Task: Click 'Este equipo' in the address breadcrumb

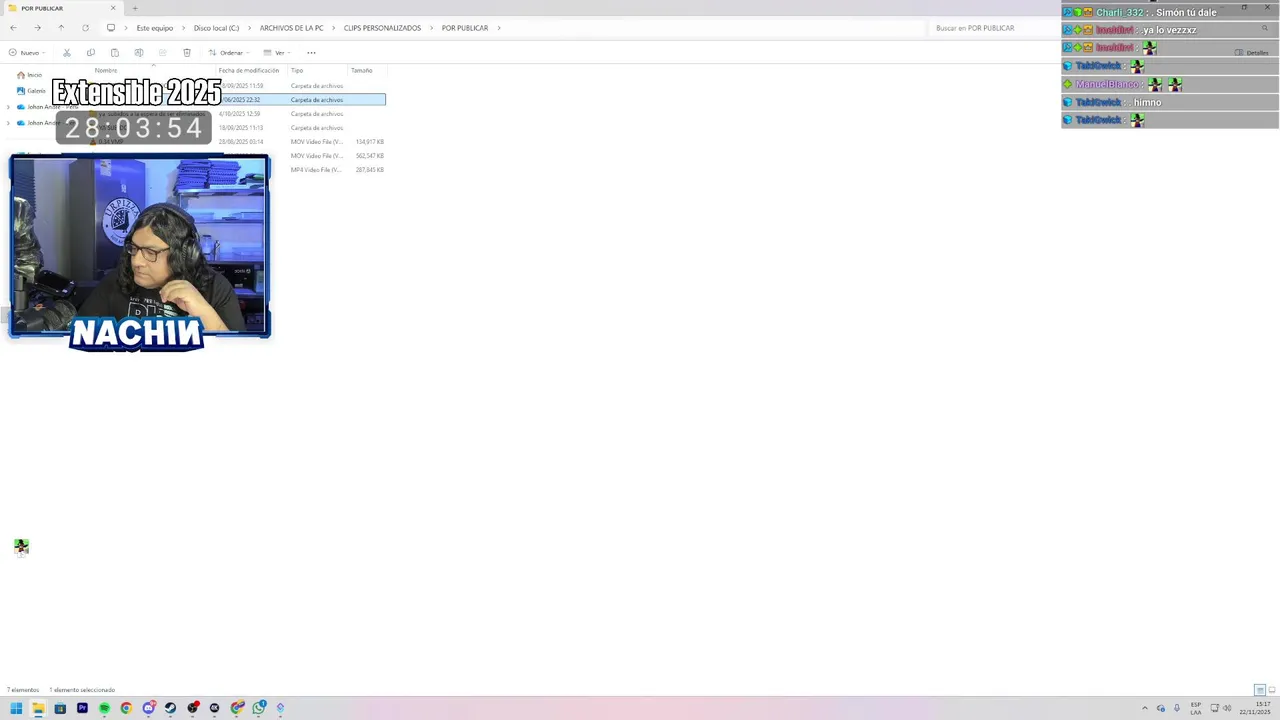Action: [155, 28]
